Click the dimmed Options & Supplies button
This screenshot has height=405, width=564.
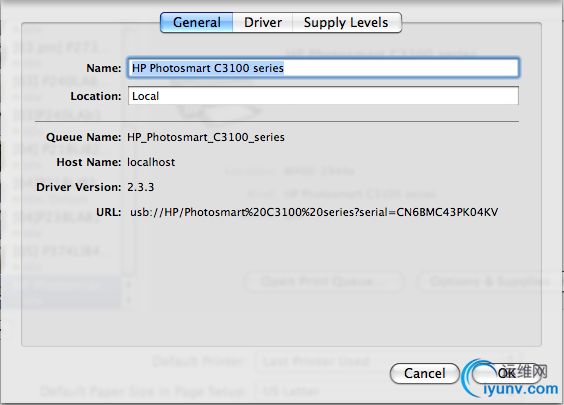[x=489, y=281]
